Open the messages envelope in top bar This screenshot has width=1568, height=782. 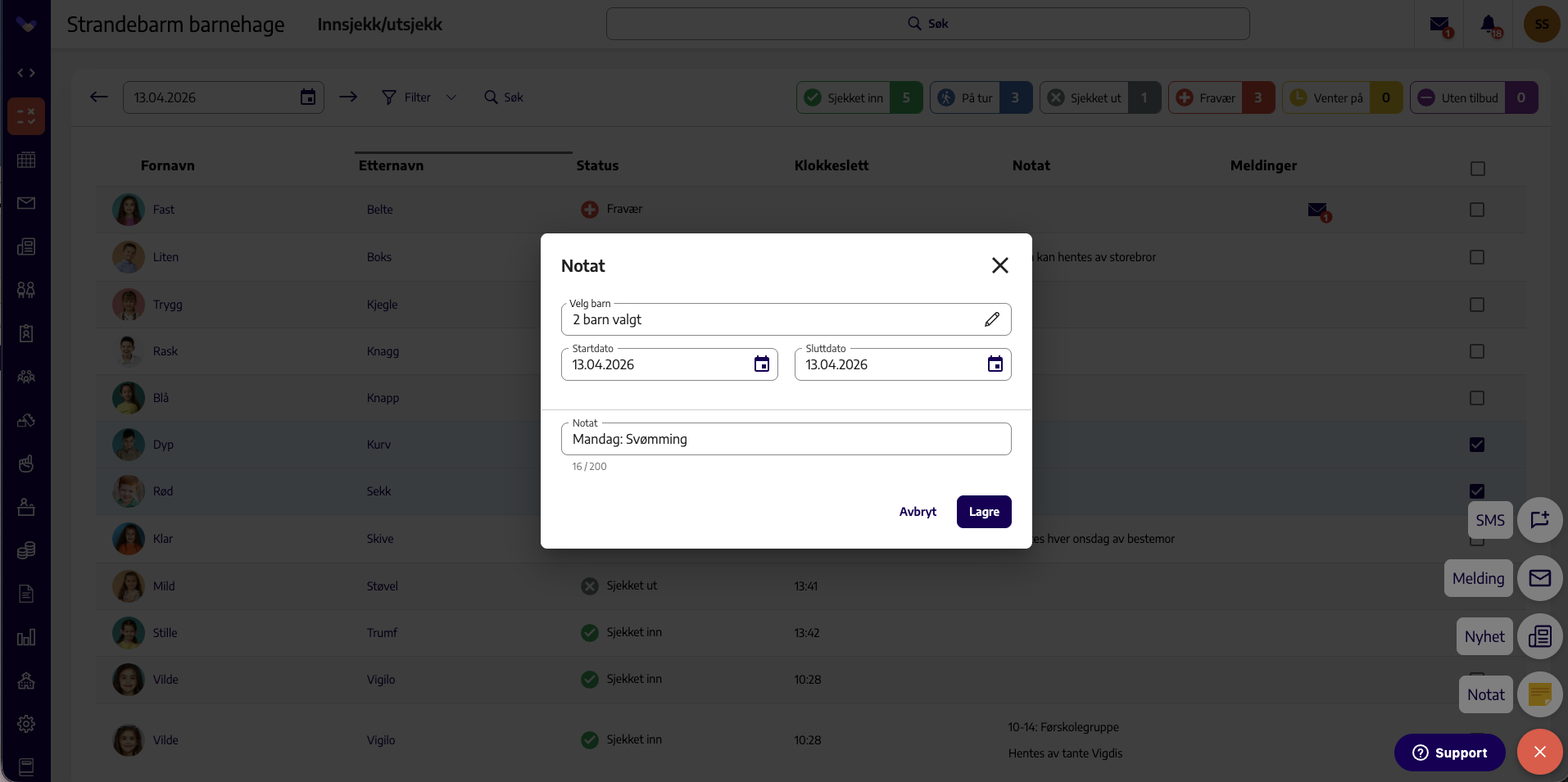[x=1440, y=25]
